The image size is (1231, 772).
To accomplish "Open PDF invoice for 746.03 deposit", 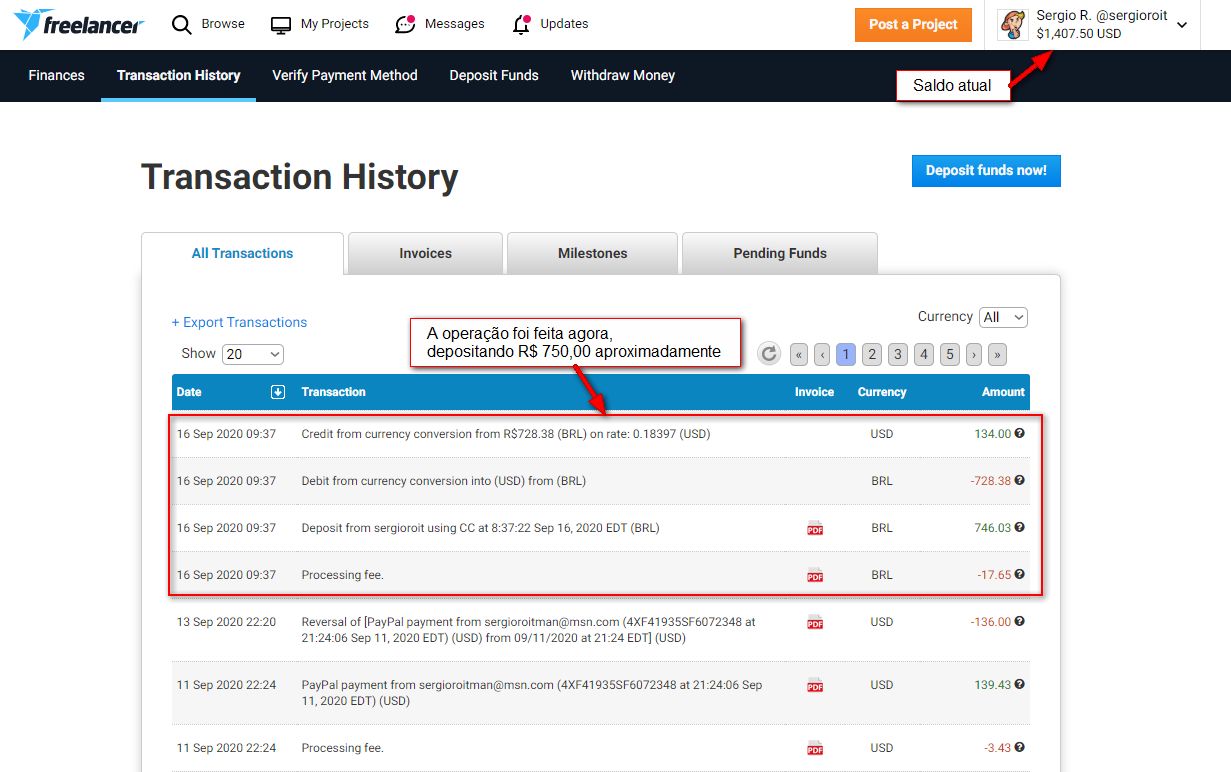I will click(815, 528).
